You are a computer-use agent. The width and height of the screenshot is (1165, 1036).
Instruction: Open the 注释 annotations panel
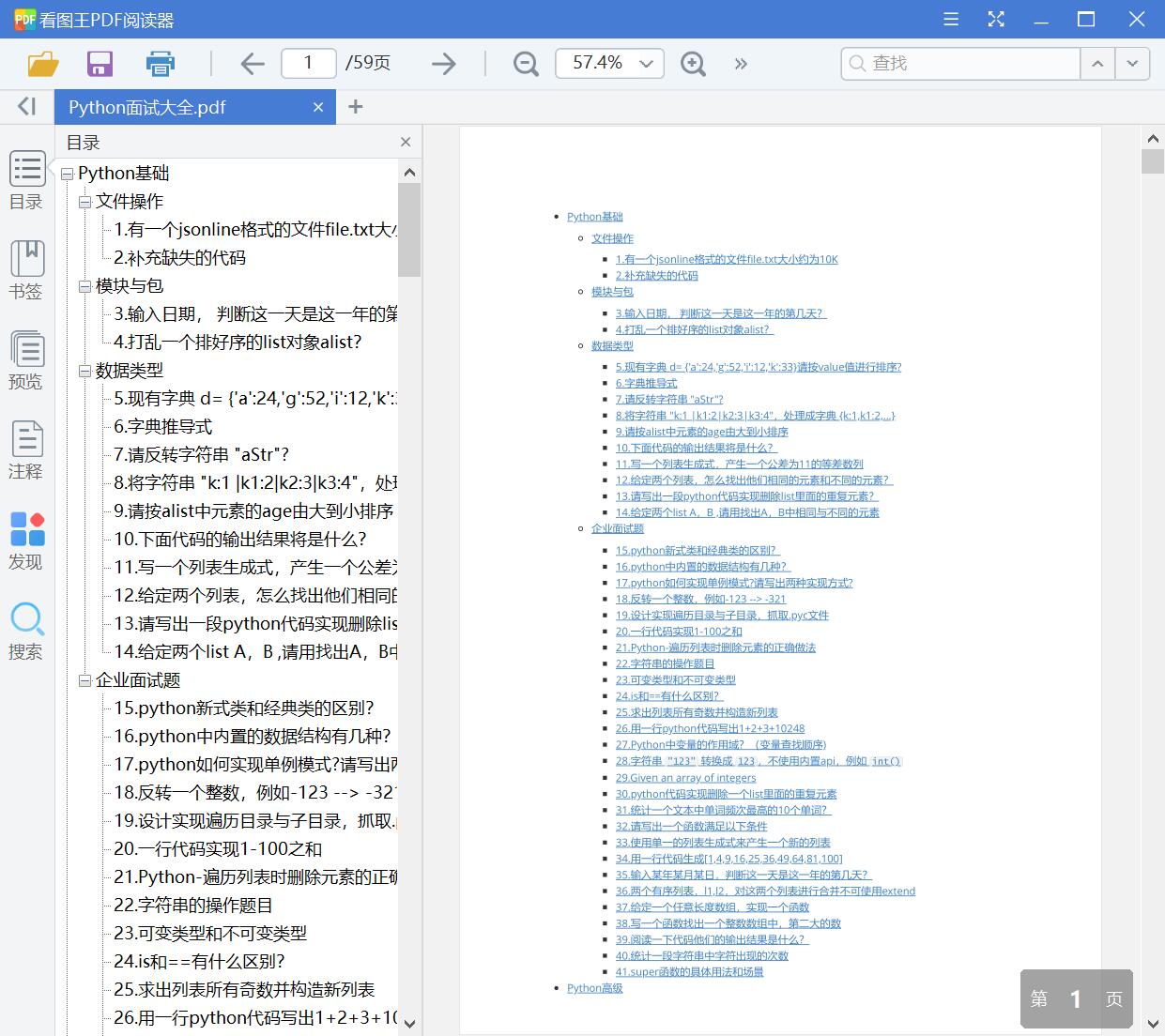point(27,450)
